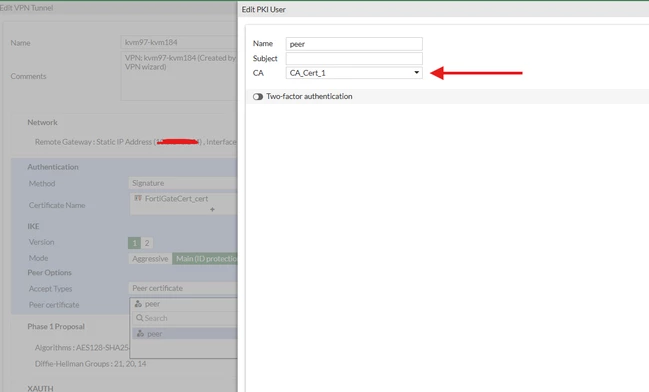Click the Phase 1 Proposal section heading

coord(56,327)
